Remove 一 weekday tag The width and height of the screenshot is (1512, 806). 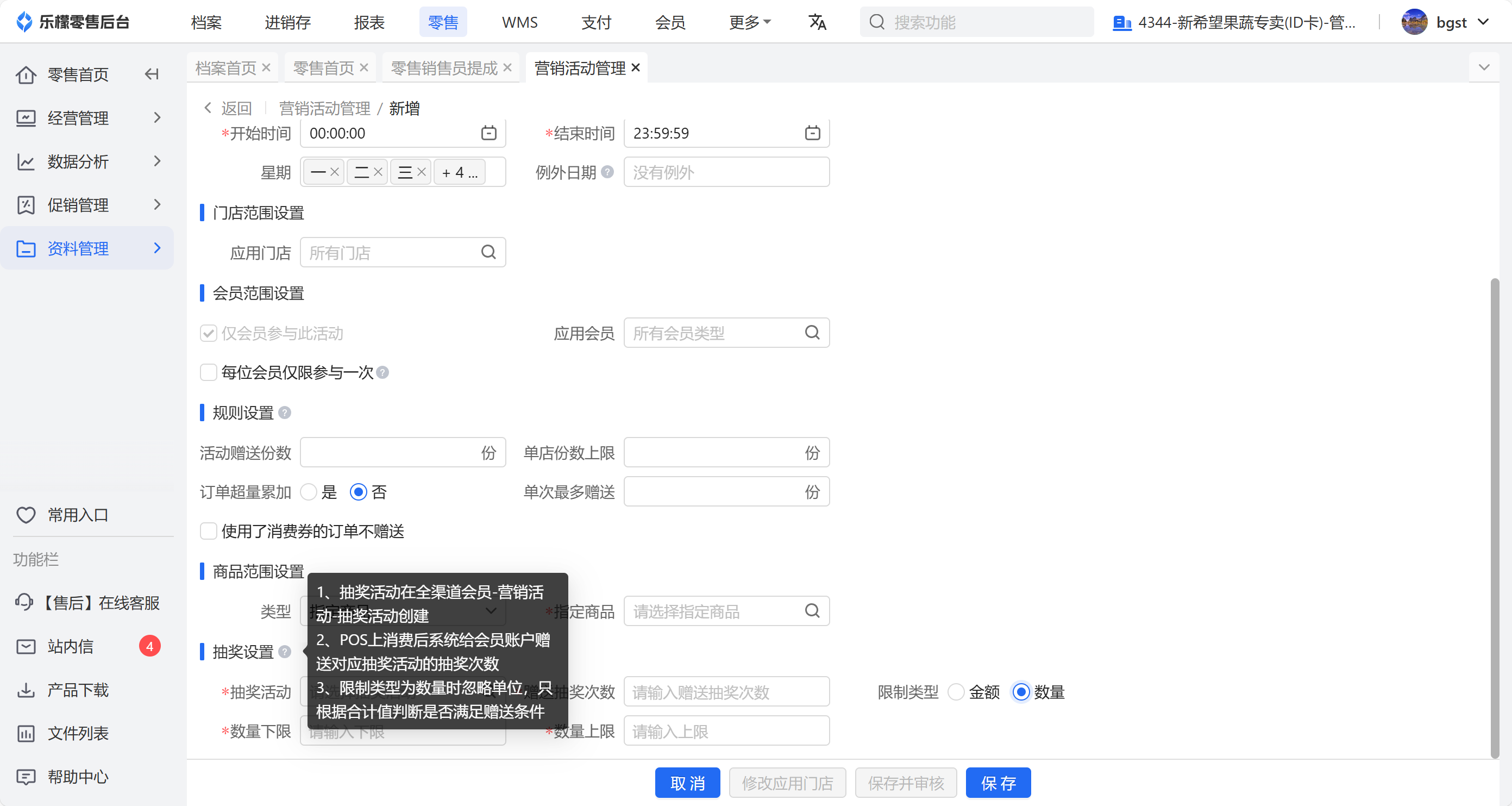335,172
